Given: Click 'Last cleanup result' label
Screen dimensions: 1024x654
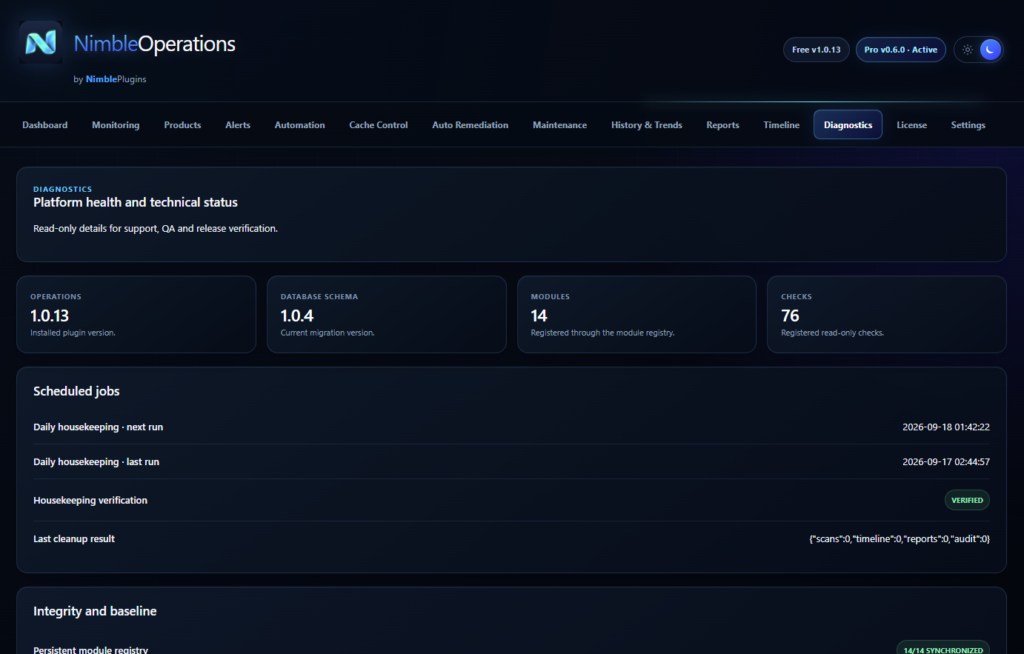Looking at the screenshot, I should tap(74, 539).
